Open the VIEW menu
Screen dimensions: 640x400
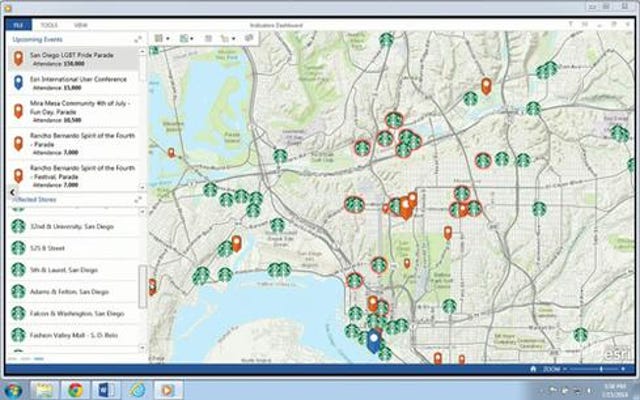click(80, 25)
